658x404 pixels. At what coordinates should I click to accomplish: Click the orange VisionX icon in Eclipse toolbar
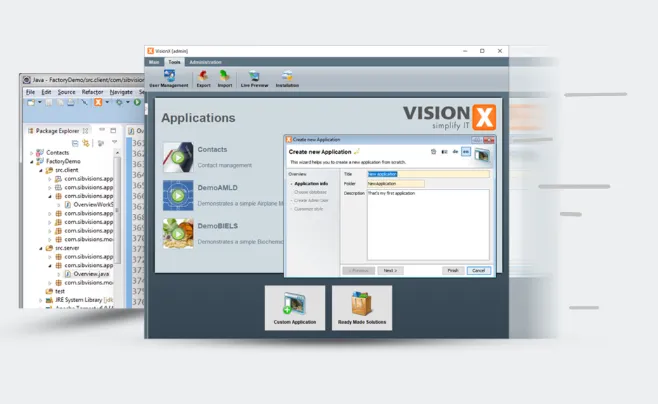tap(98, 102)
